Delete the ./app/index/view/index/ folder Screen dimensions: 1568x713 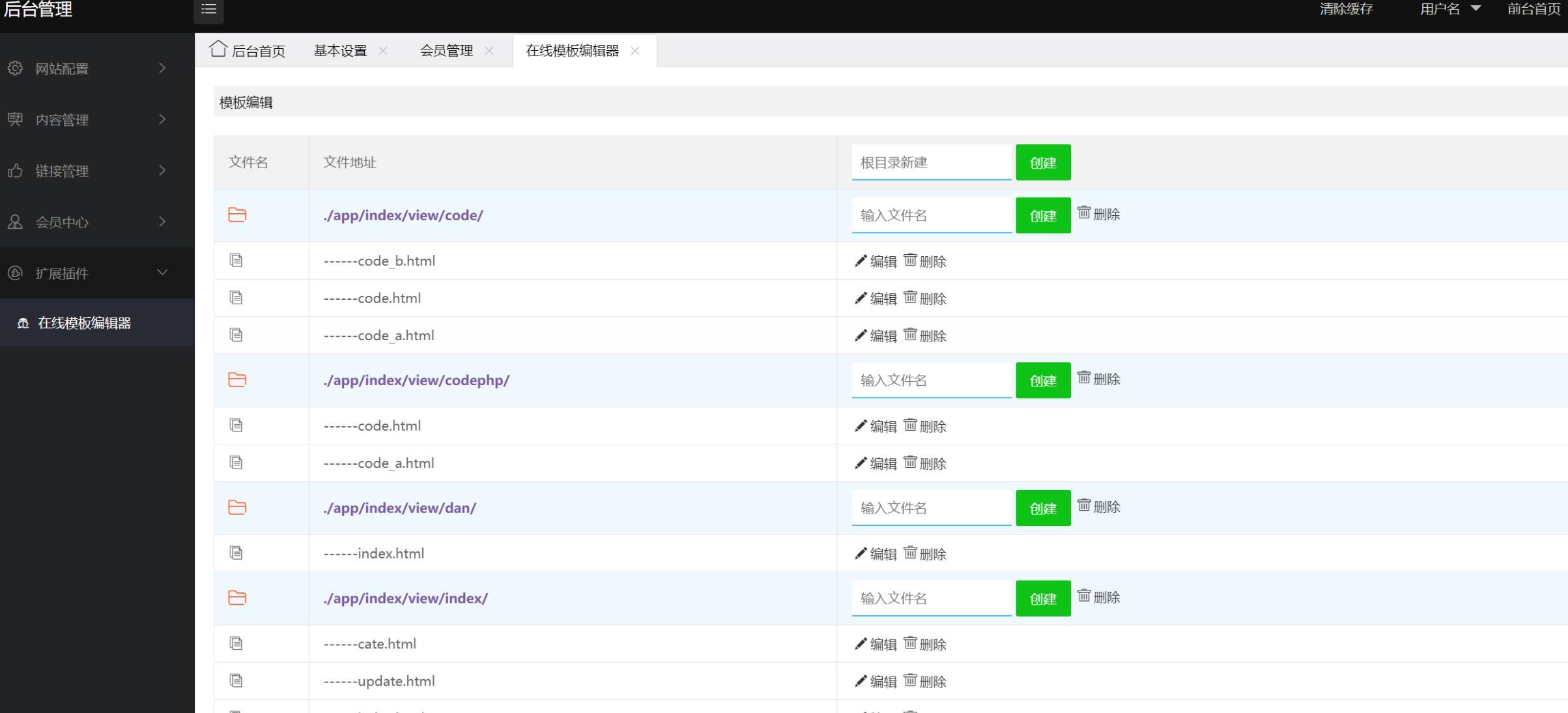[x=1099, y=597]
